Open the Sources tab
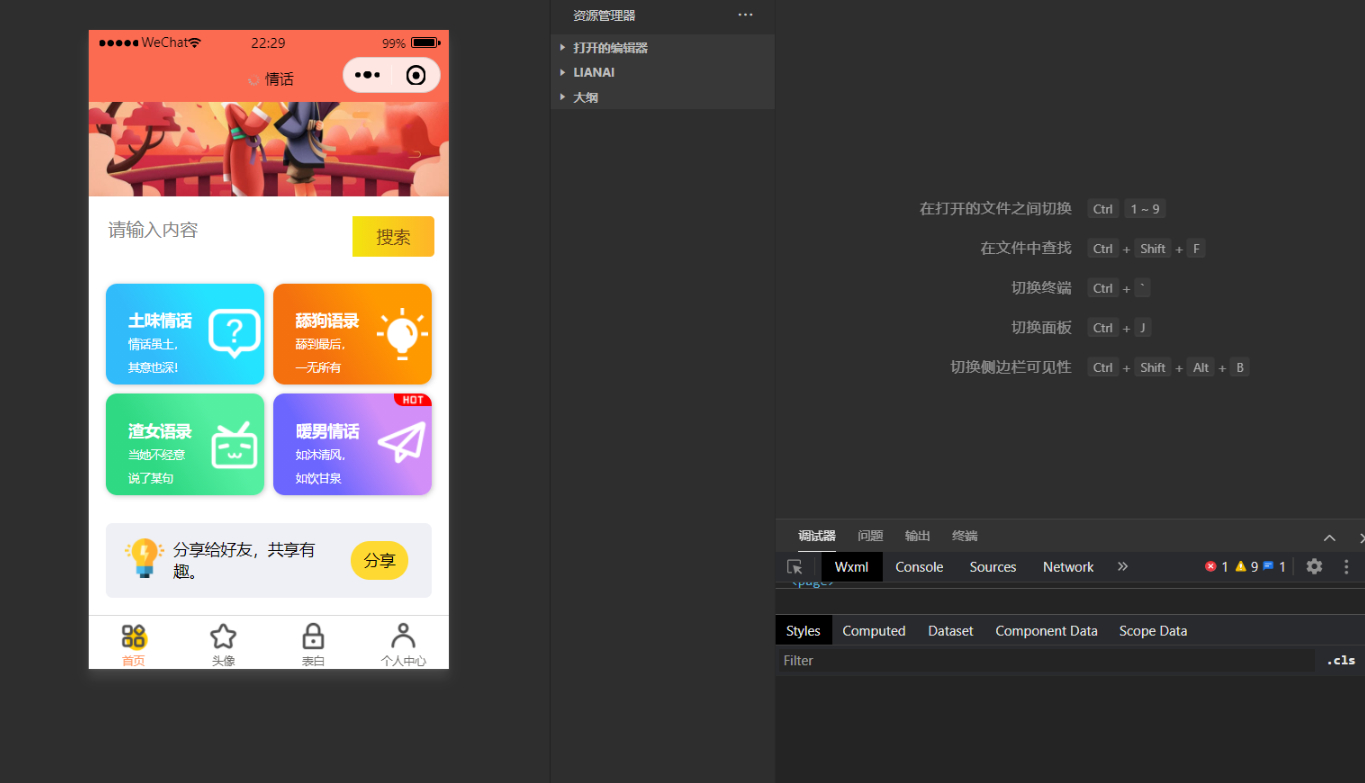This screenshot has height=783, width=1365. coord(993,567)
